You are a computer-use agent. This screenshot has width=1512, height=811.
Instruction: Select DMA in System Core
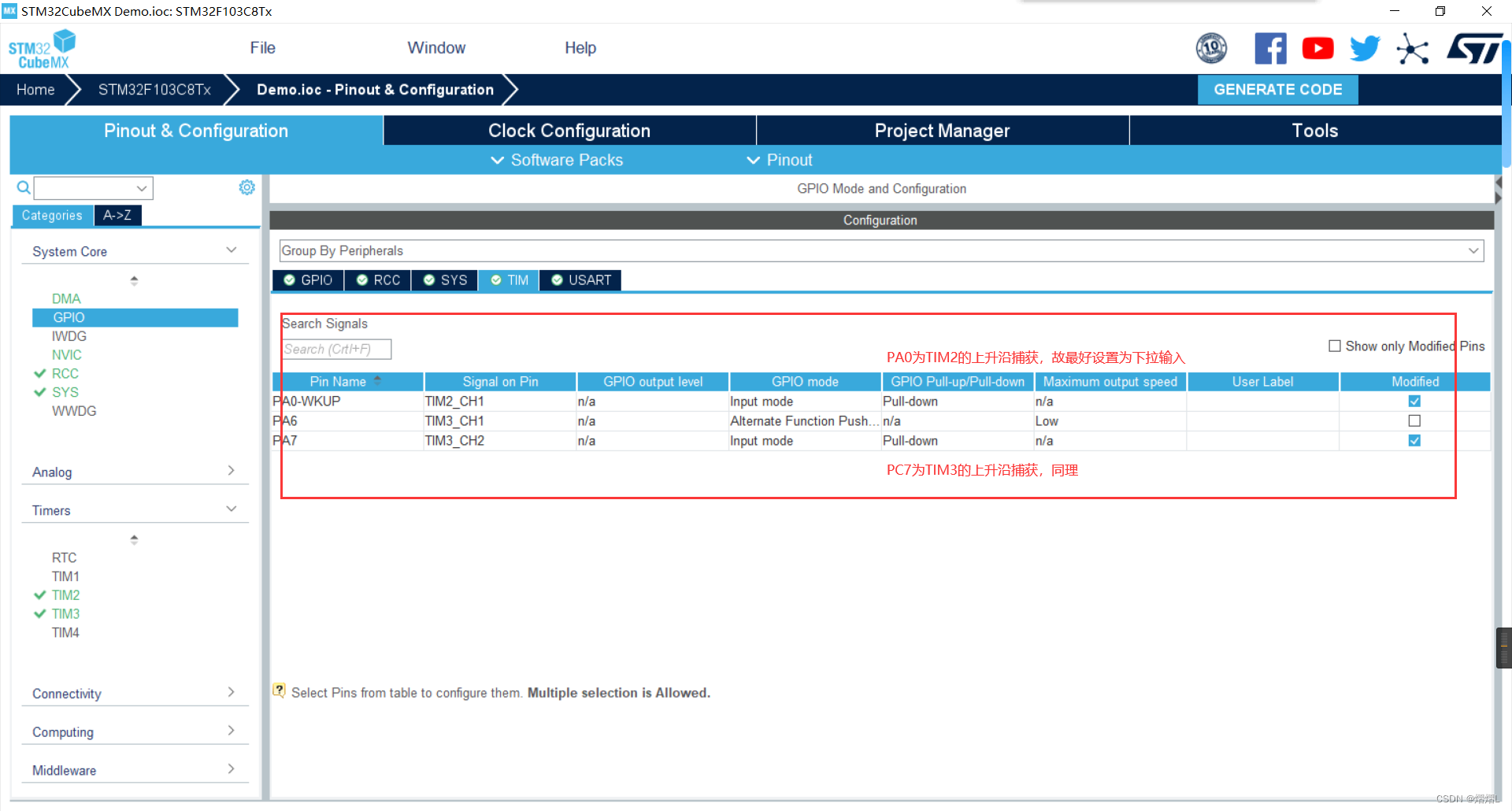coord(66,299)
